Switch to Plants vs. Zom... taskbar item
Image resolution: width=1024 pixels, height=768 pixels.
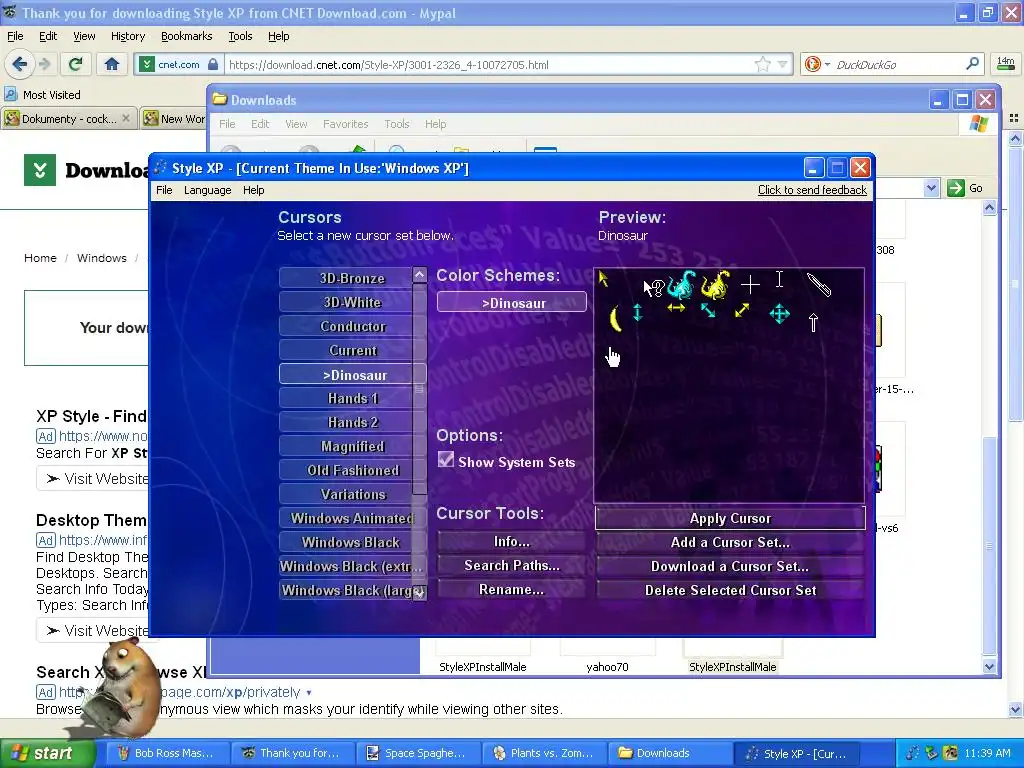543,753
